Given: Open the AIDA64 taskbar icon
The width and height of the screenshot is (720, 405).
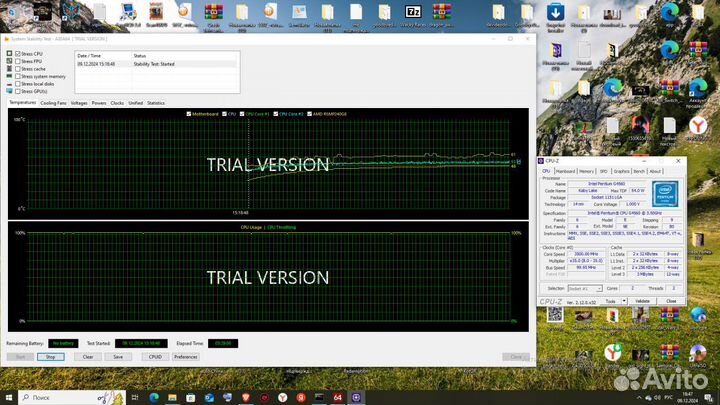Looking at the screenshot, I should point(338,396).
